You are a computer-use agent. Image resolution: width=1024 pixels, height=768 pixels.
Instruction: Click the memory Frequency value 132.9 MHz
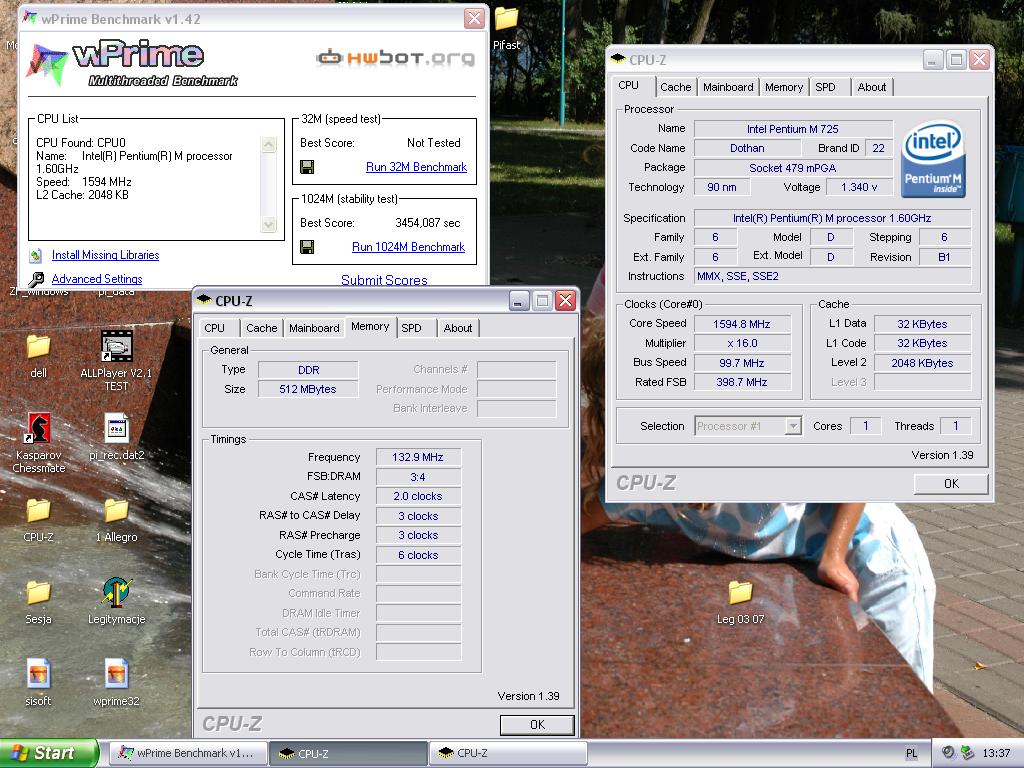click(x=418, y=457)
